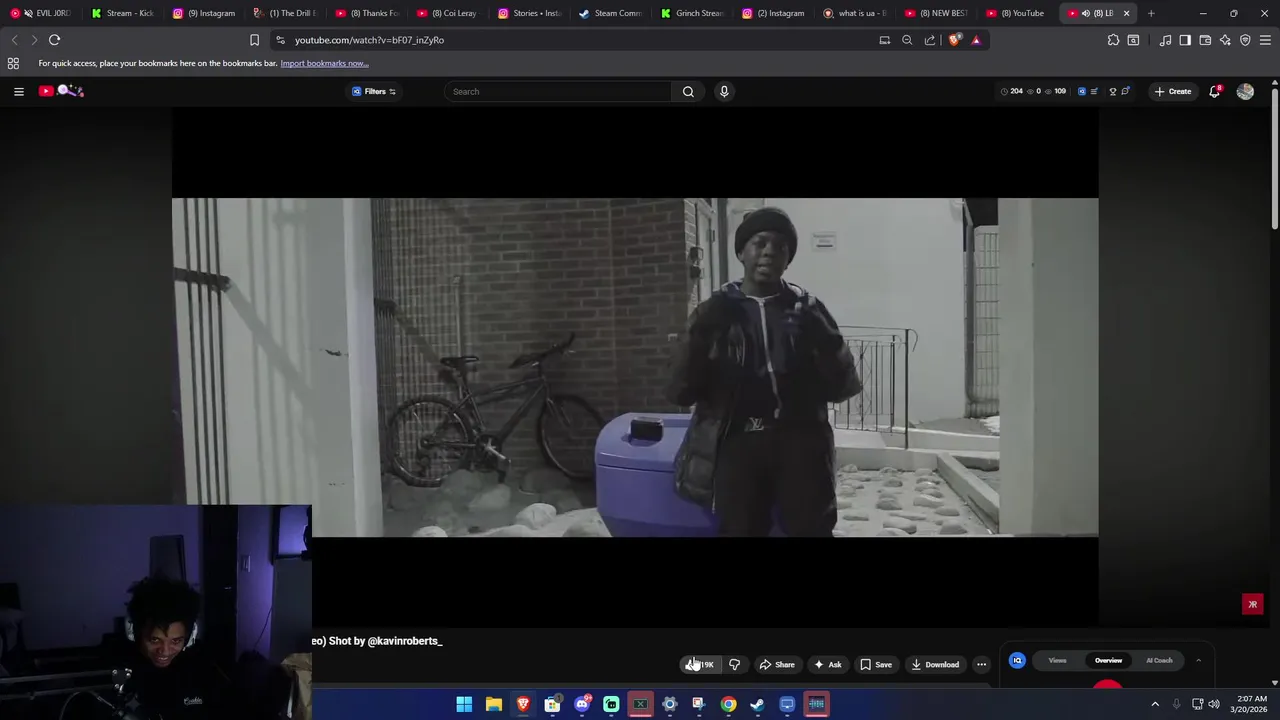
Task: Like the video with thumbs up
Action: pos(701,664)
